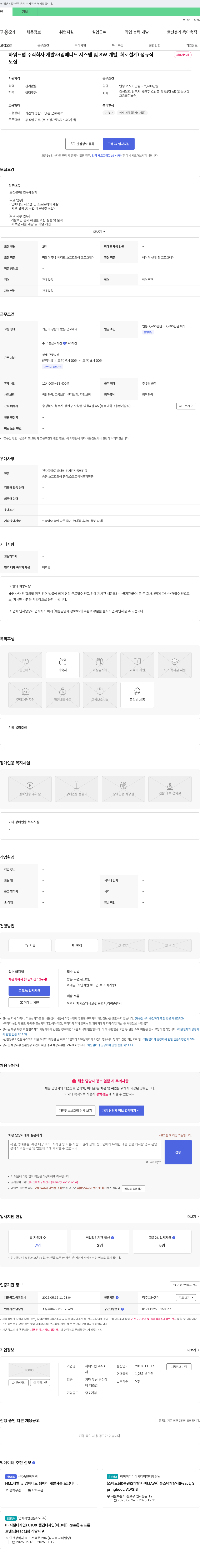Viewport: 200px width, 1568px height.
Task: Click the 메일로 질문하기 button
Action: point(133,1189)
